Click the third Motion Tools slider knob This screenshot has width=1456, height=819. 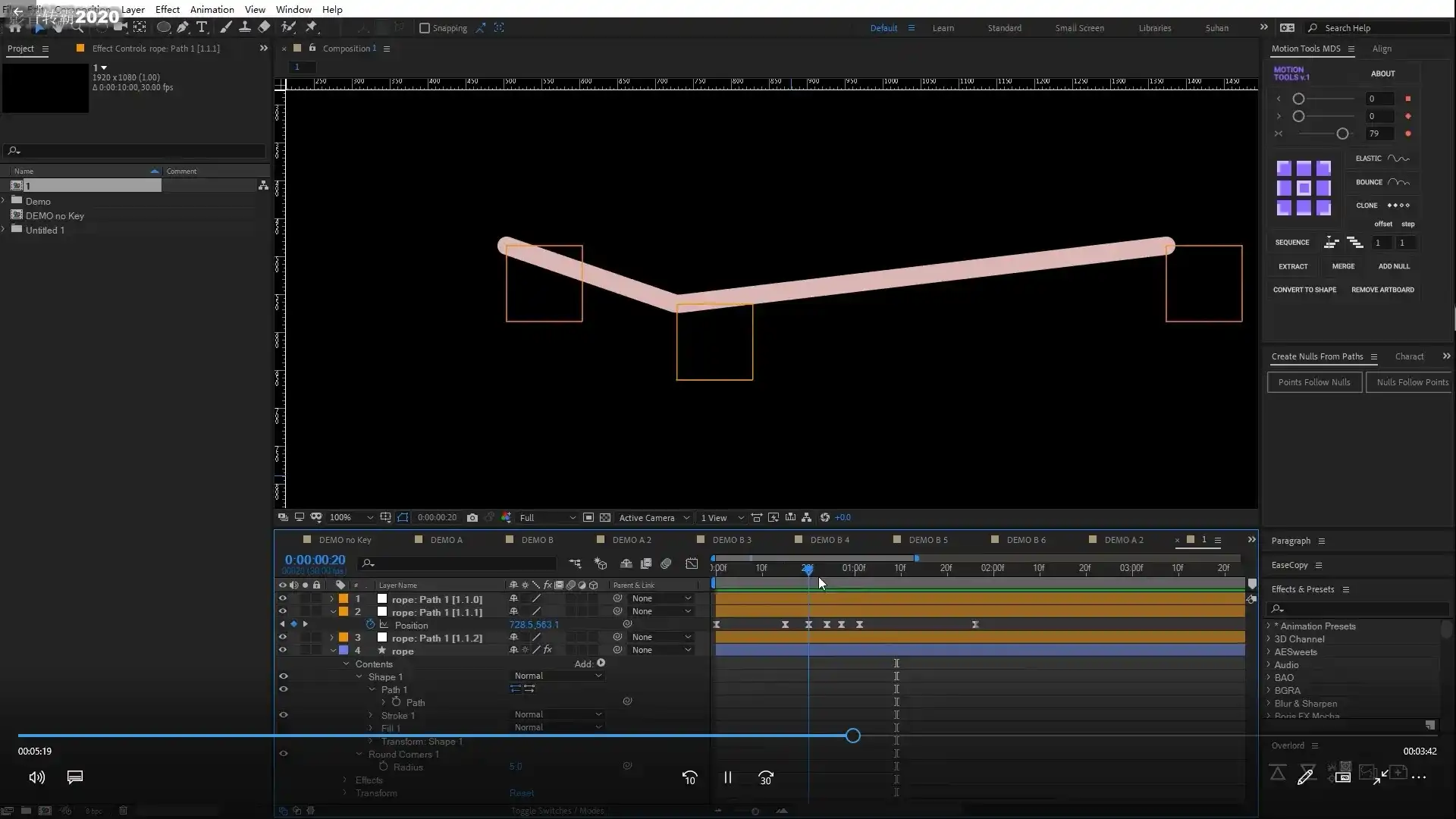(x=1342, y=133)
